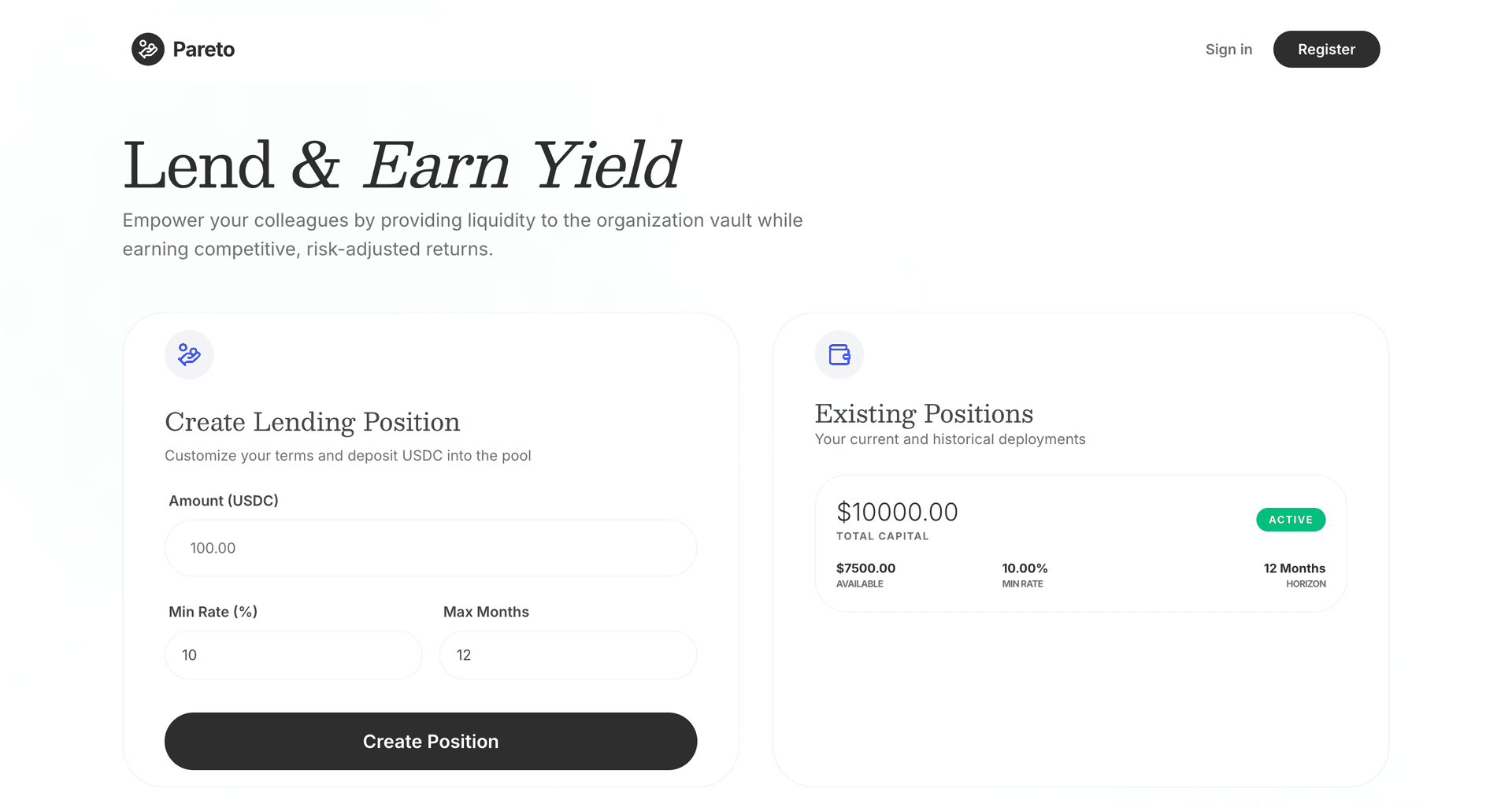Screen dimensions: 1512x807
Task: Expand the $10000.00 position entry
Action: pos(897,511)
